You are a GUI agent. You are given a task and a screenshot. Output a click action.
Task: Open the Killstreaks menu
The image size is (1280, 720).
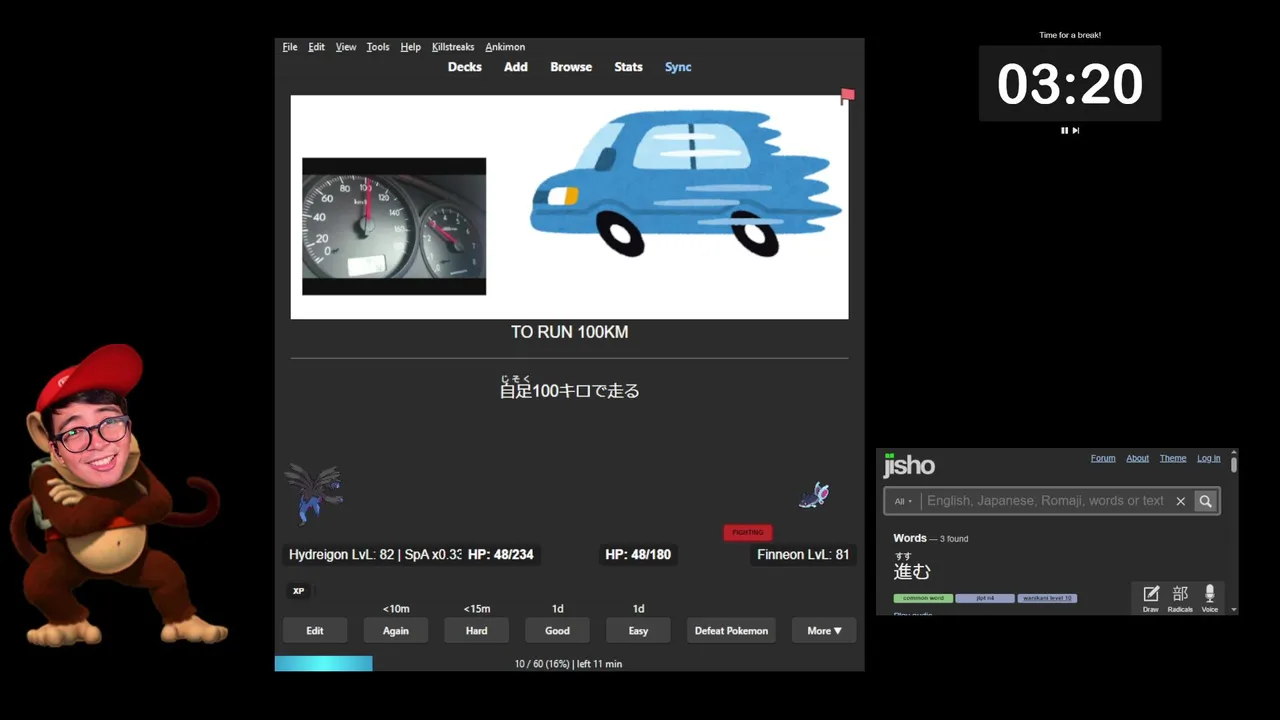point(453,47)
